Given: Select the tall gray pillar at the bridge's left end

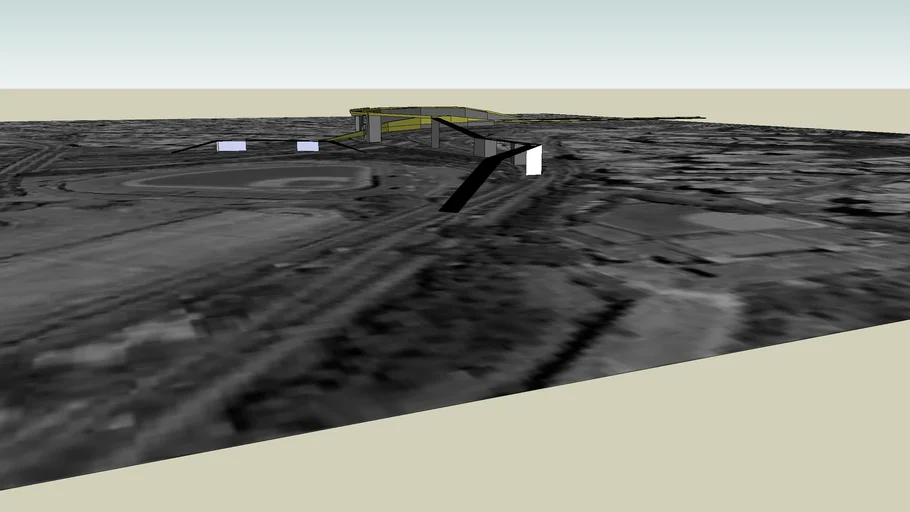Looking at the screenshot, I should (x=375, y=128).
